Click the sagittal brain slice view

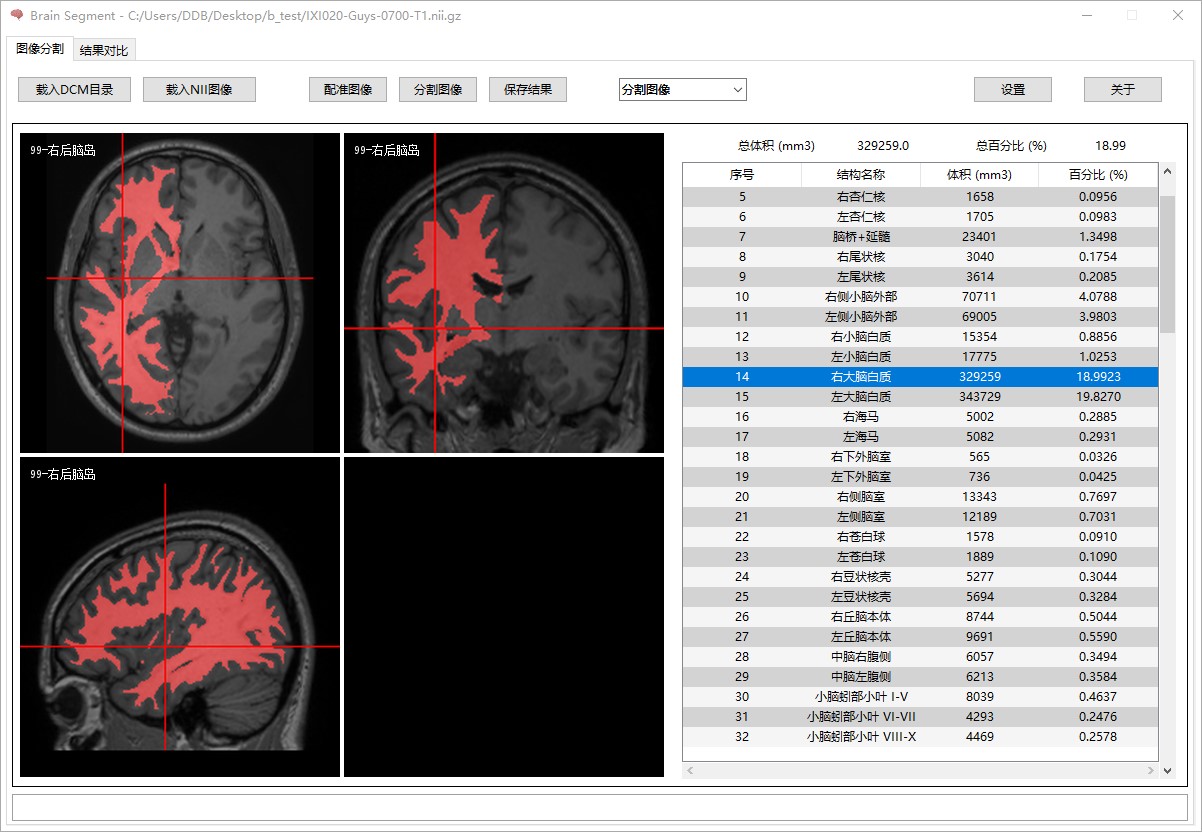click(180, 617)
